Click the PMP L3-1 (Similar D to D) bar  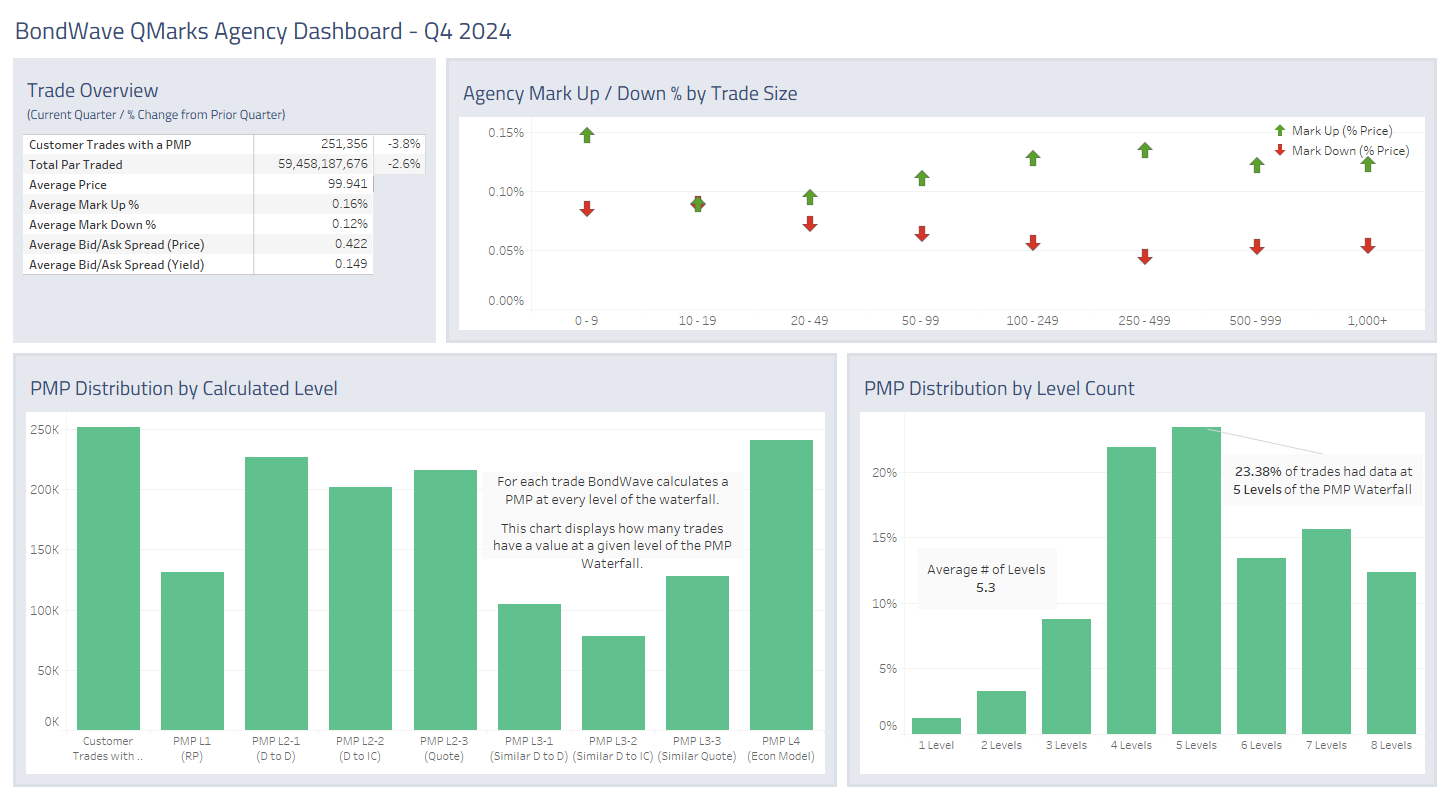pos(529,667)
